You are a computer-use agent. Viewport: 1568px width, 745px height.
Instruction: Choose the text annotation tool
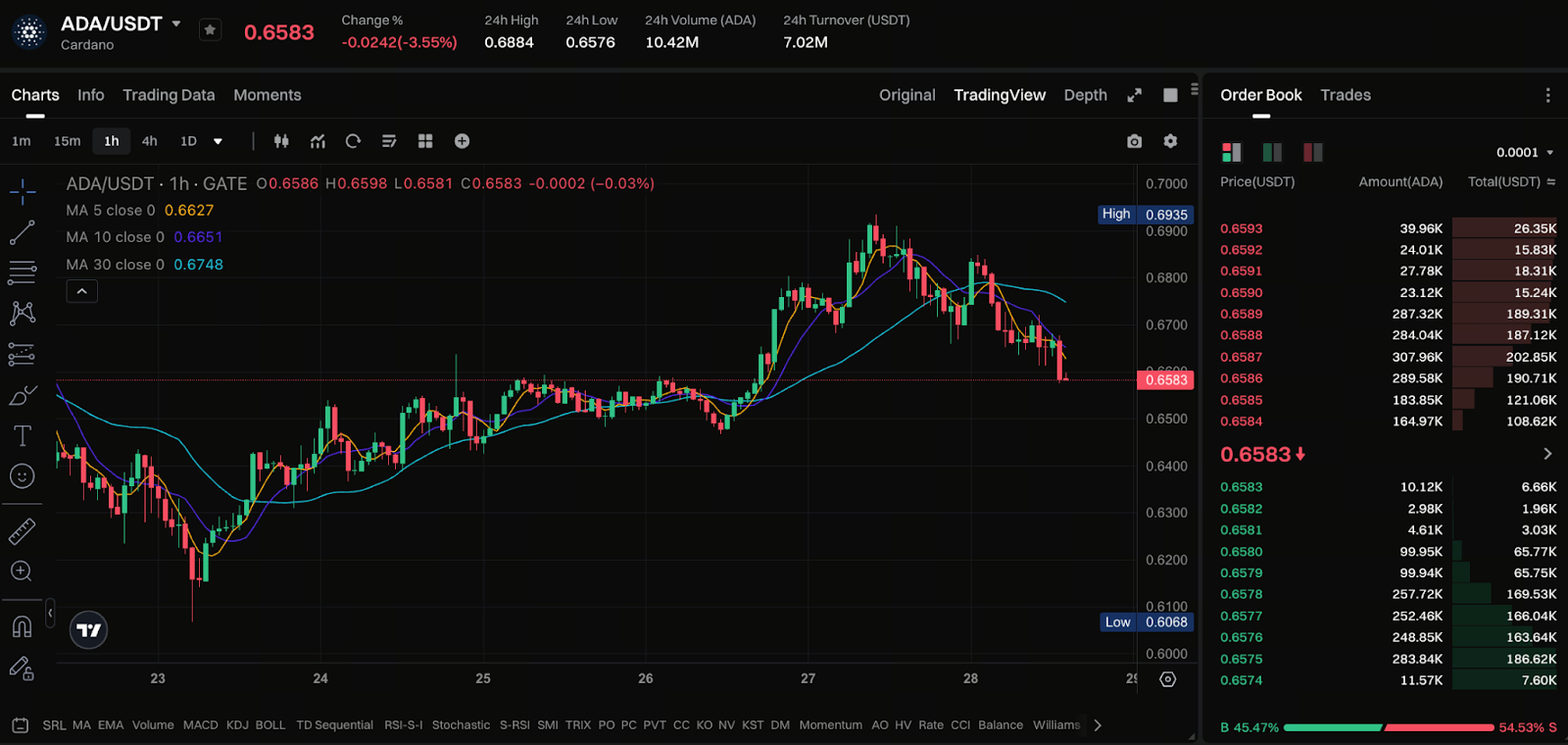click(x=22, y=435)
